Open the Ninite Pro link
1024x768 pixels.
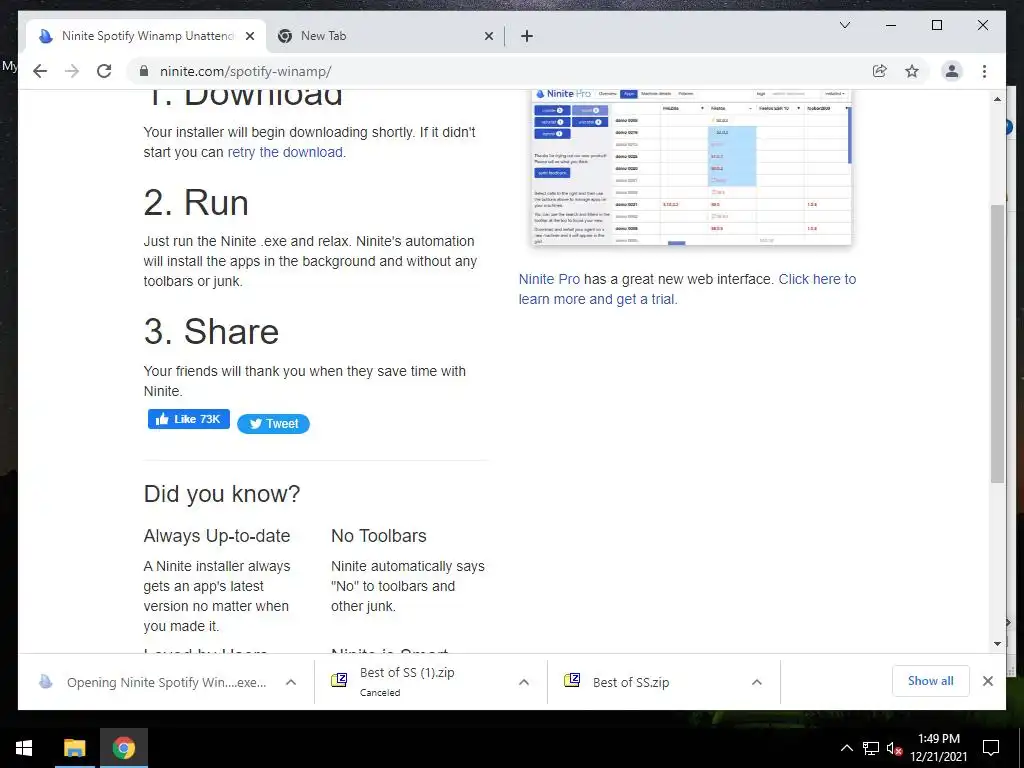549,279
